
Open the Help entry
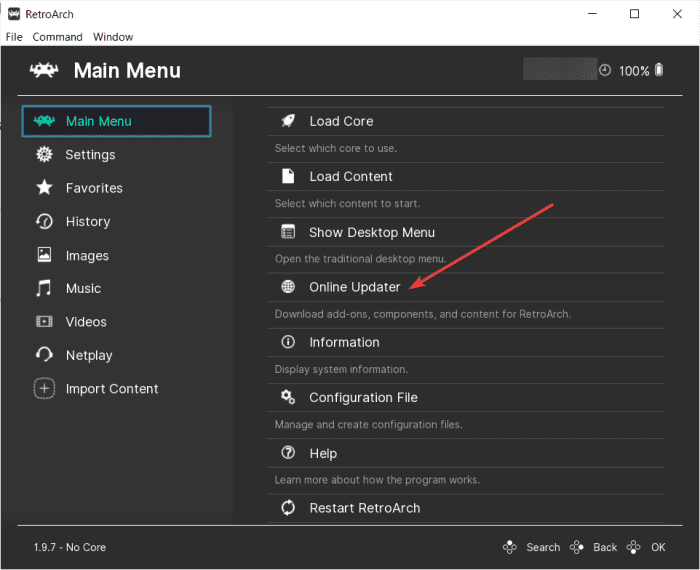tap(466, 453)
